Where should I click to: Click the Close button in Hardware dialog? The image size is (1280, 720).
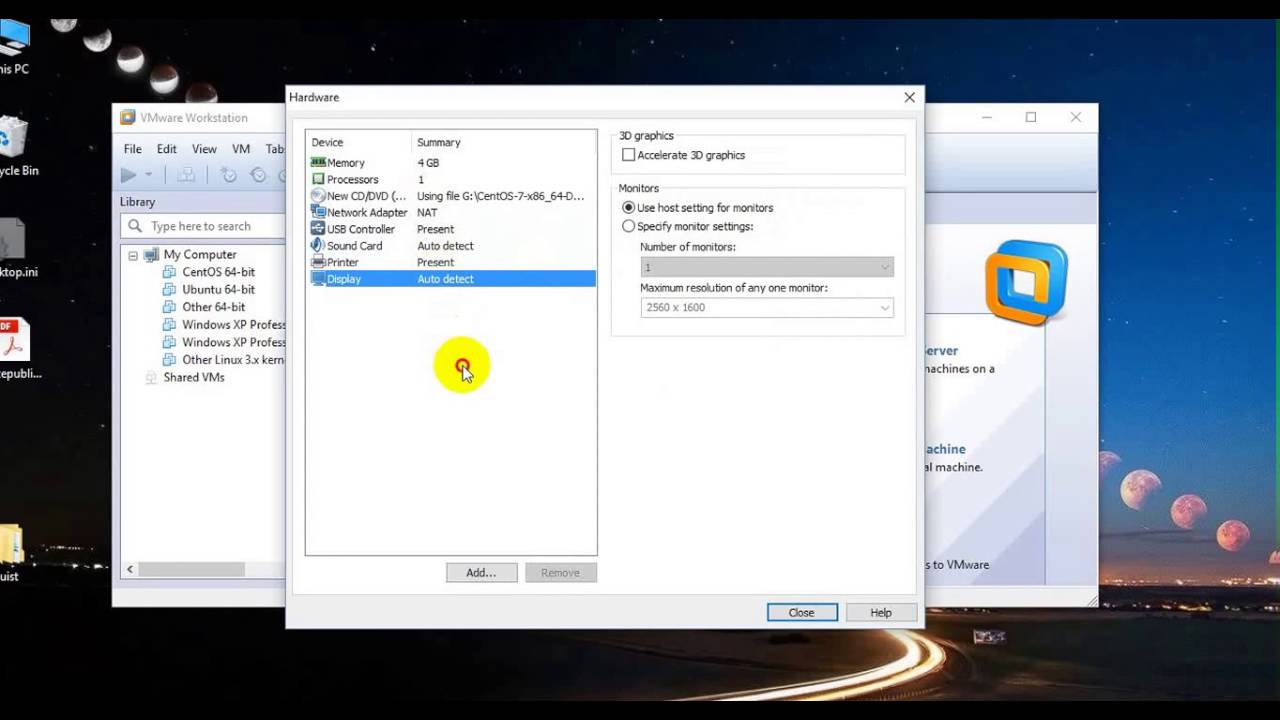(x=802, y=613)
